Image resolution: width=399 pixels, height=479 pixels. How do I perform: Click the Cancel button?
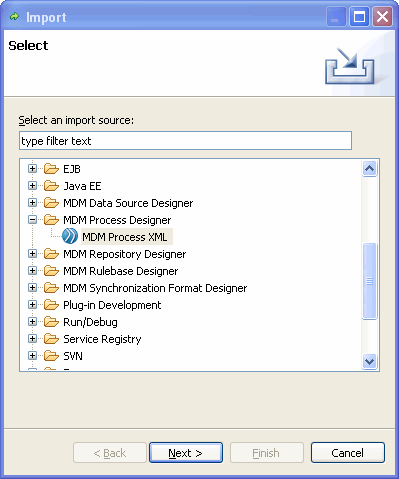(x=348, y=453)
